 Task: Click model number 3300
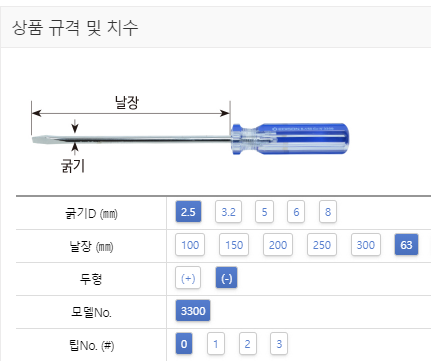point(193,311)
